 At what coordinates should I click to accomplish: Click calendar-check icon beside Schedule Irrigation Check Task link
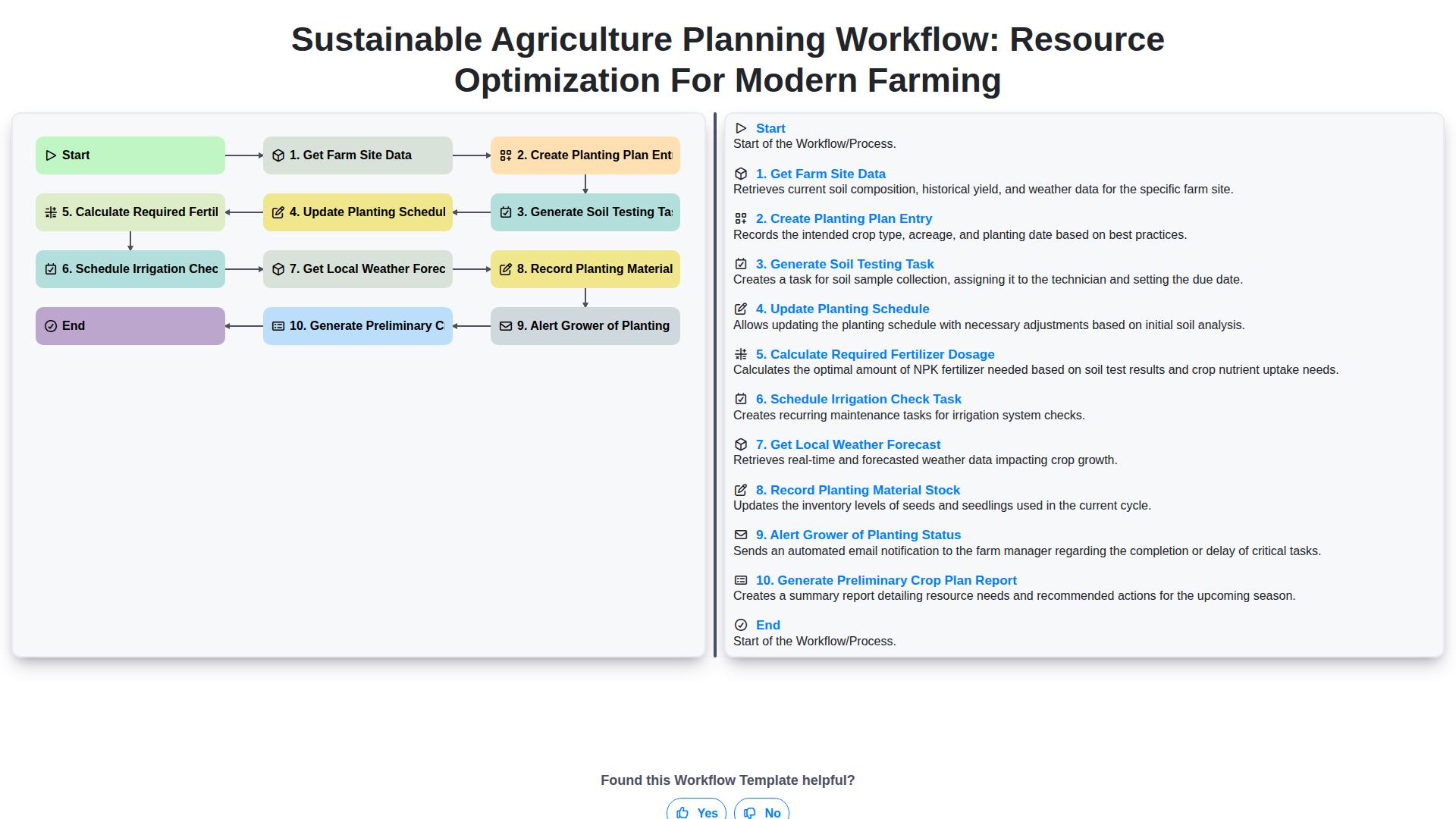(741, 399)
